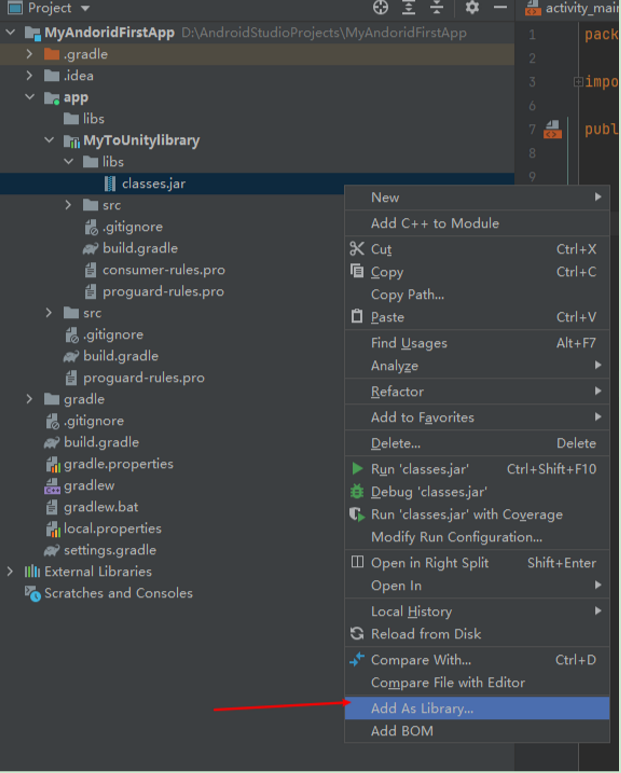This screenshot has height=773, width=621.
Task: Choose Copy from the context menu
Action: (477, 272)
